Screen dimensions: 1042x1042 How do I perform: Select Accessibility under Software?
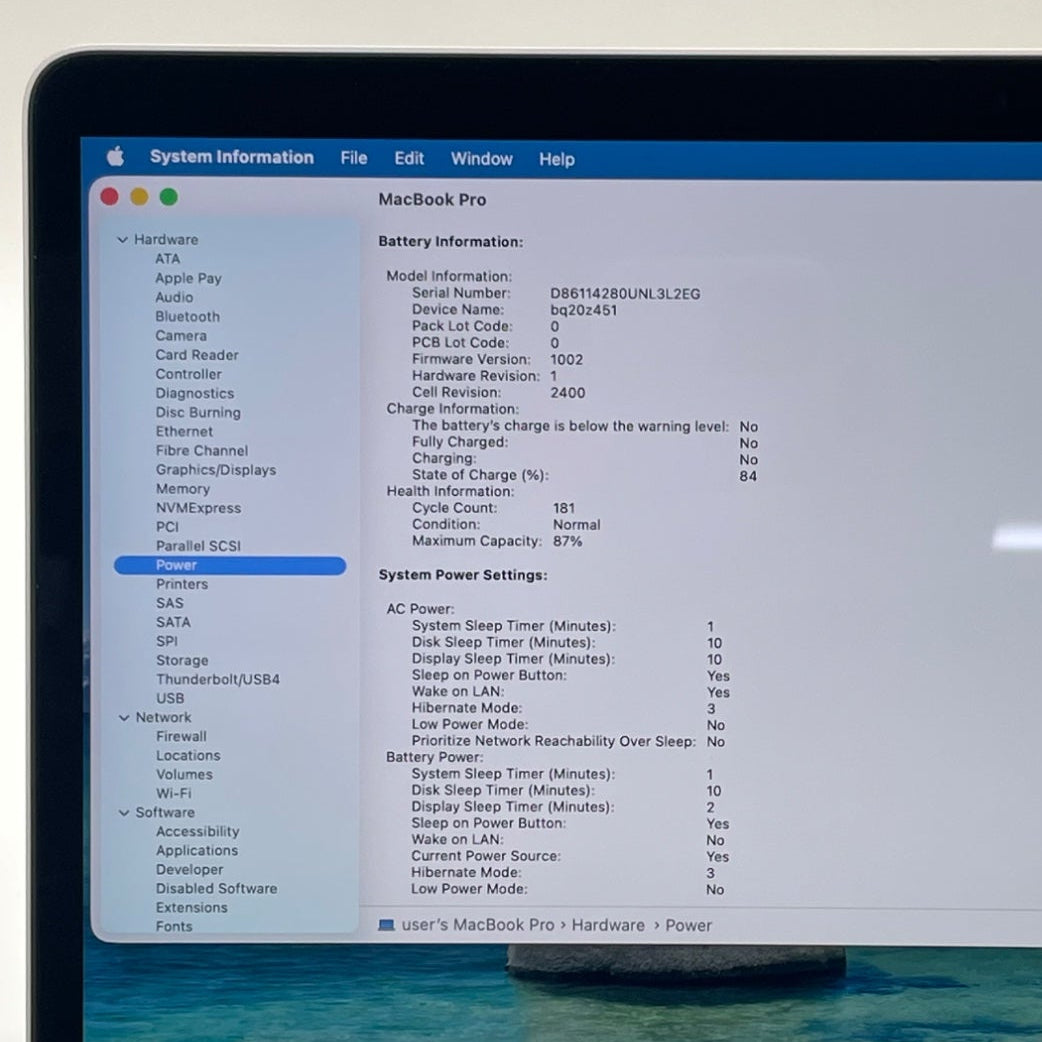point(197,832)
